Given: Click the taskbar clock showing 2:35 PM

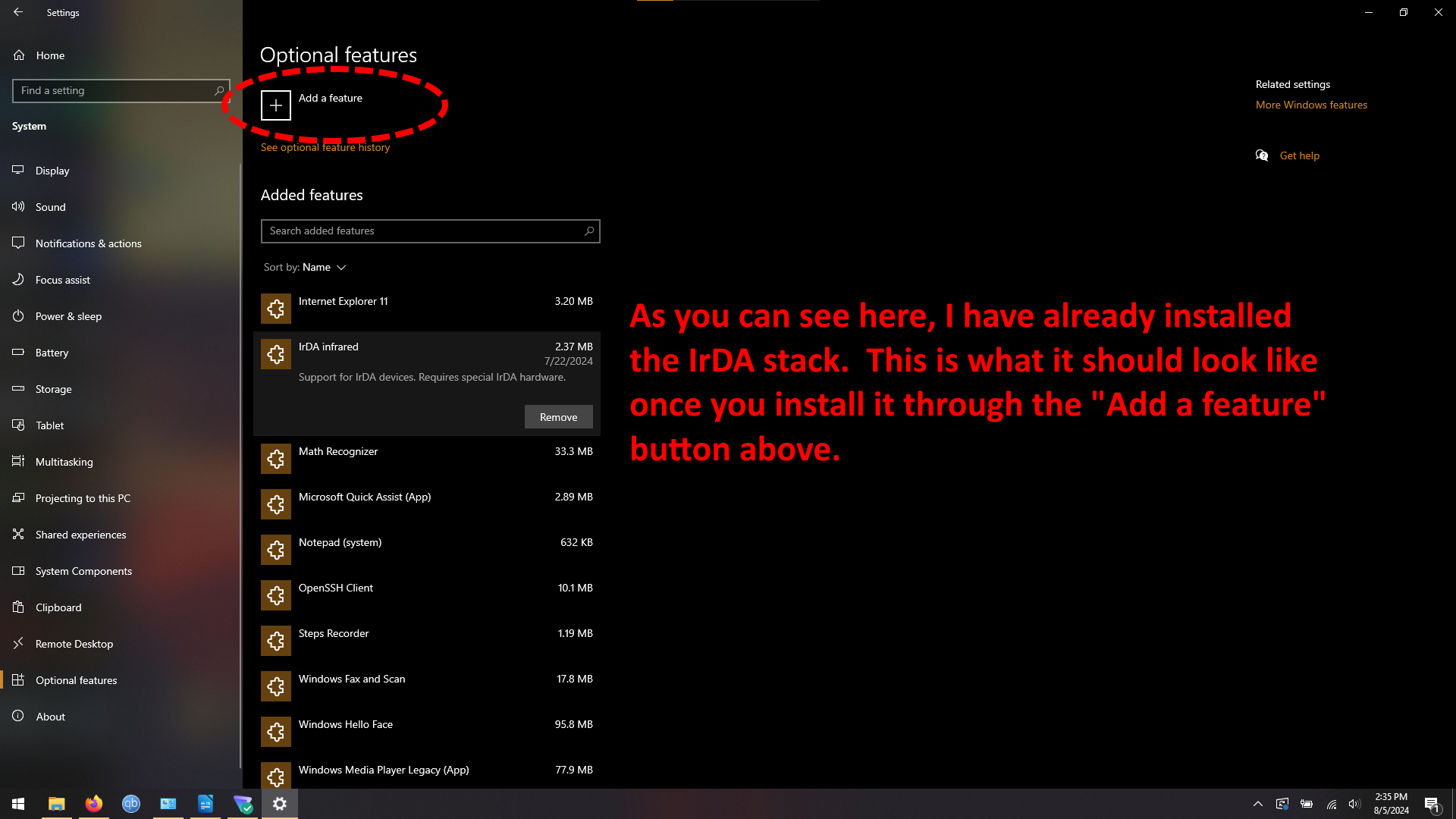Looking at the screenshot, I should coord(1391,804).
